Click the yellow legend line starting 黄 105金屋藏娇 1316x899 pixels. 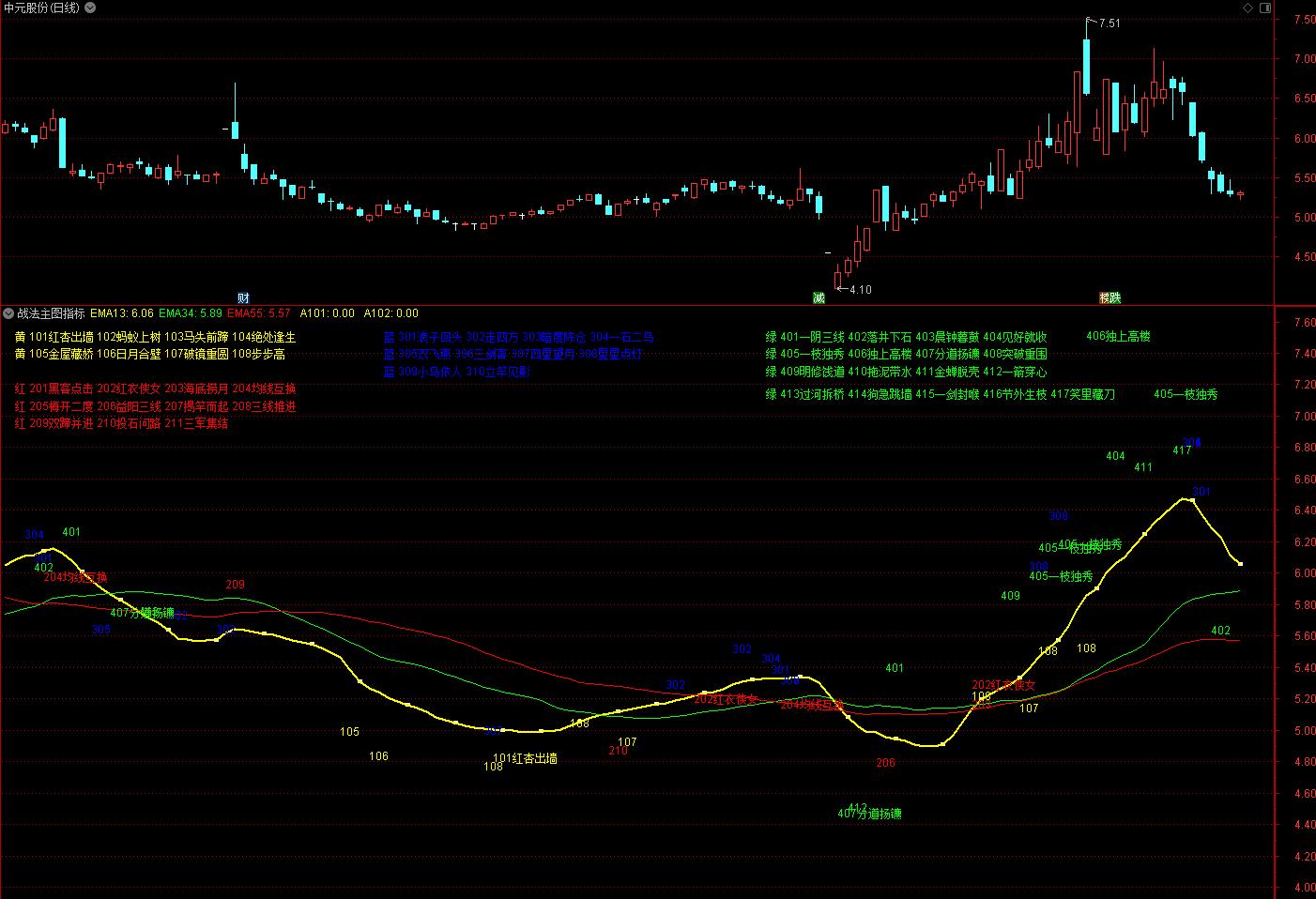149,355
